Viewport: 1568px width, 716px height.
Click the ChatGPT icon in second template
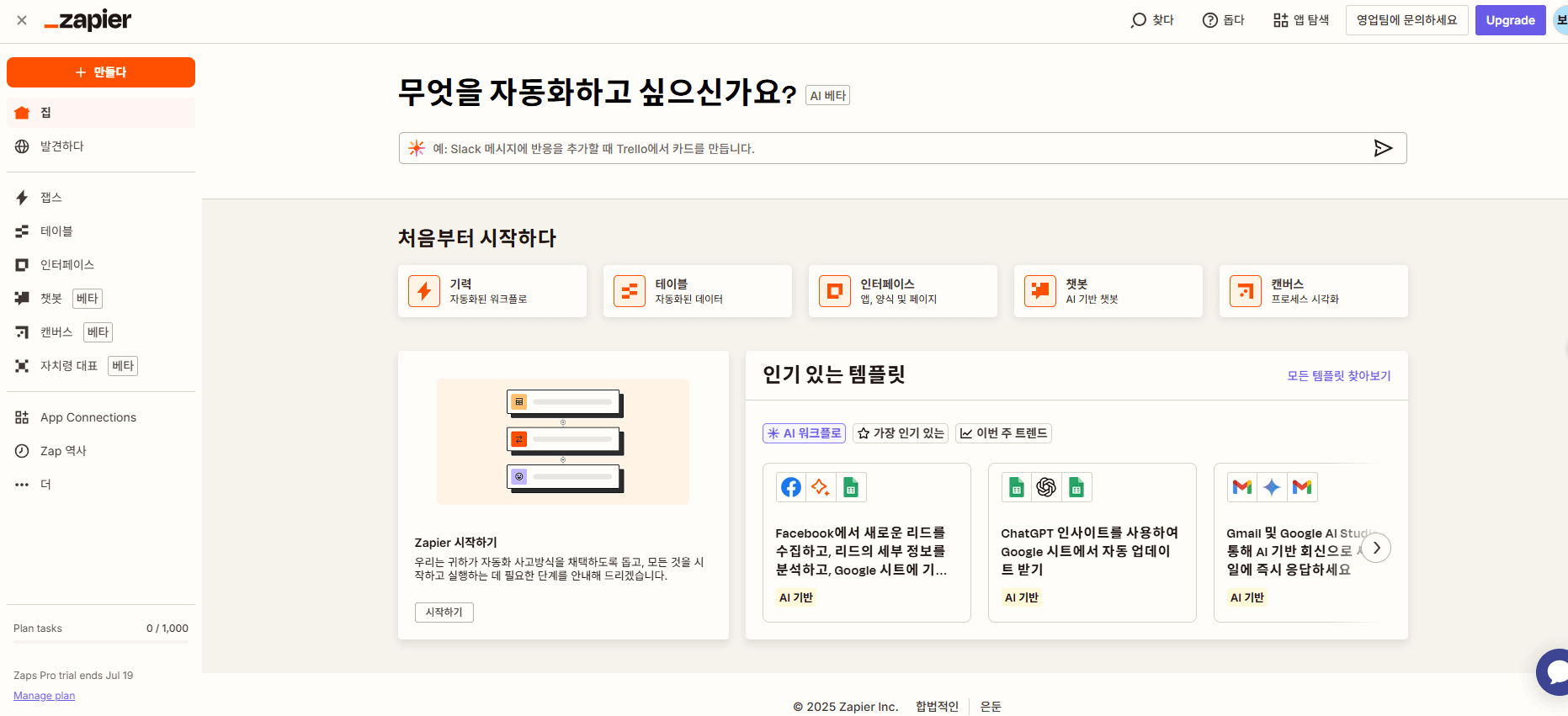1046,487
